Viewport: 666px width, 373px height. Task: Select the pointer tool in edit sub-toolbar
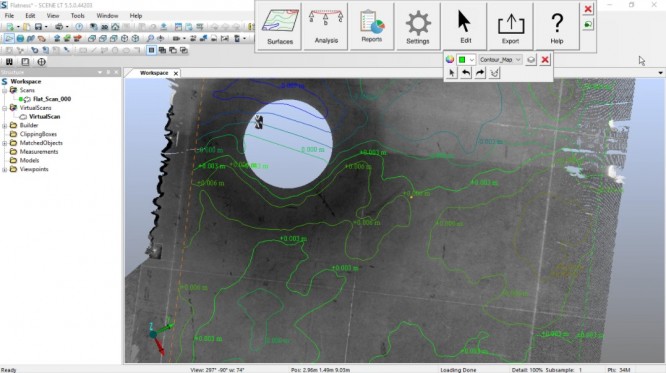(x=452, y=73)
